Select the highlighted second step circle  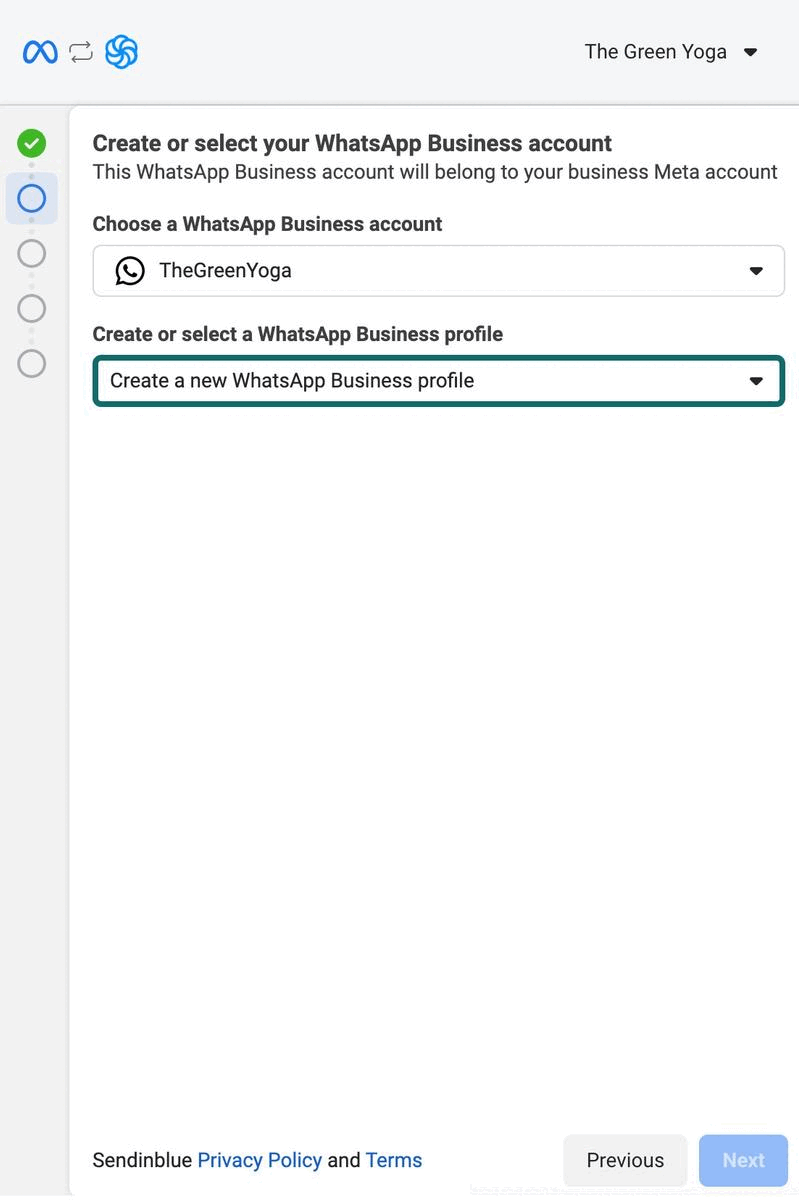coord(32,198)
